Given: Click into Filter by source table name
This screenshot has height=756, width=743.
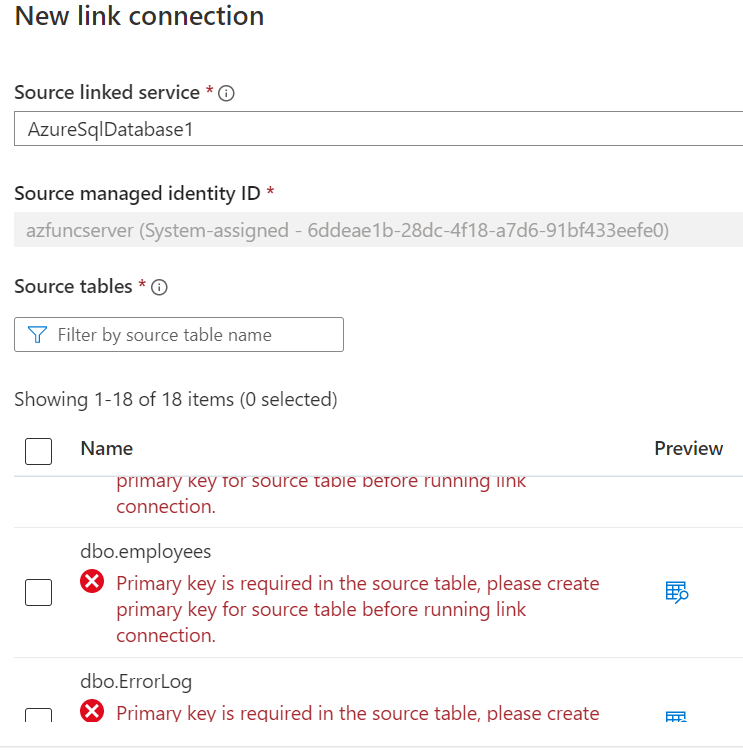Looking at the screenshot, I should pos(179,335).
